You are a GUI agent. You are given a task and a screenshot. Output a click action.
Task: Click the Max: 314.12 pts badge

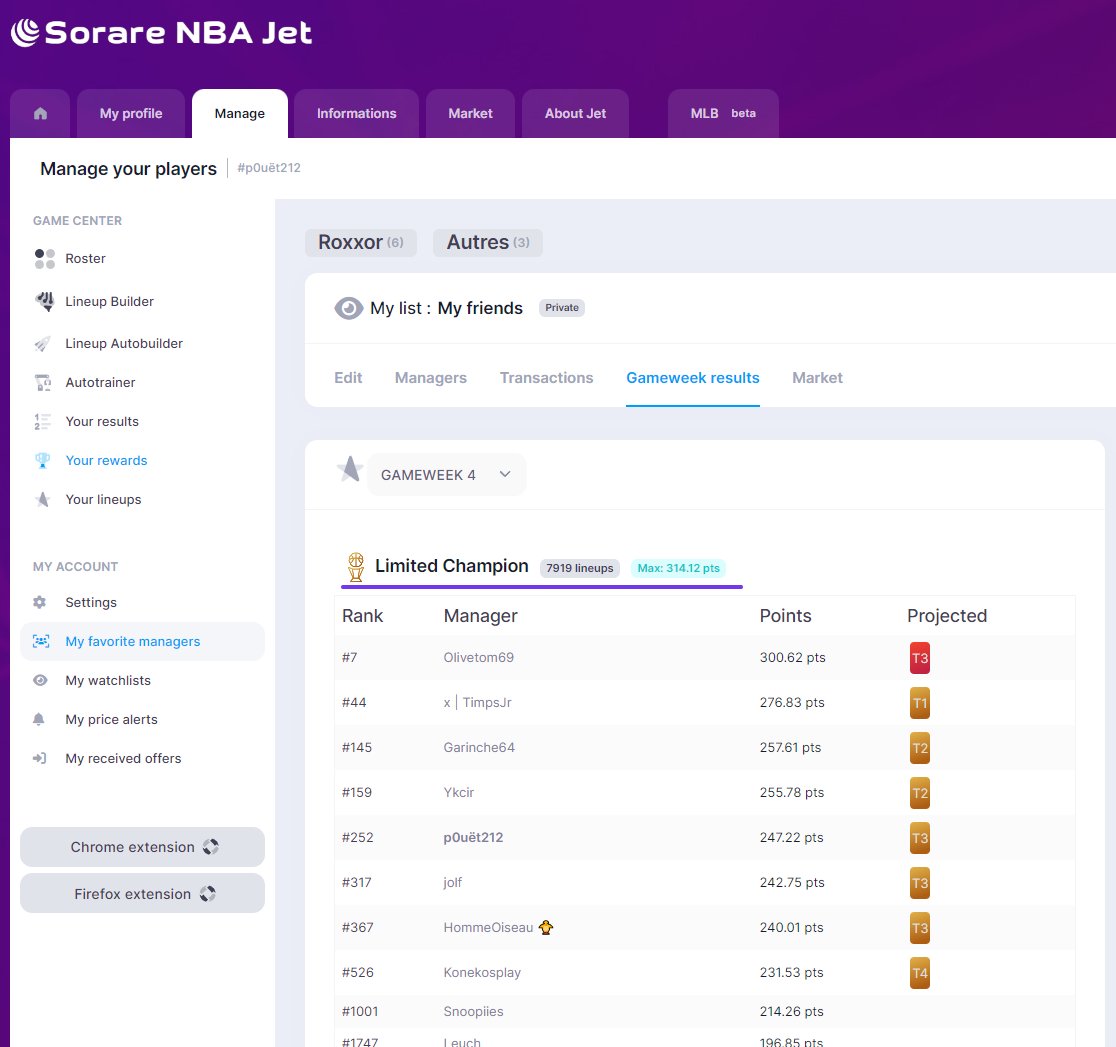click(678, 568)
